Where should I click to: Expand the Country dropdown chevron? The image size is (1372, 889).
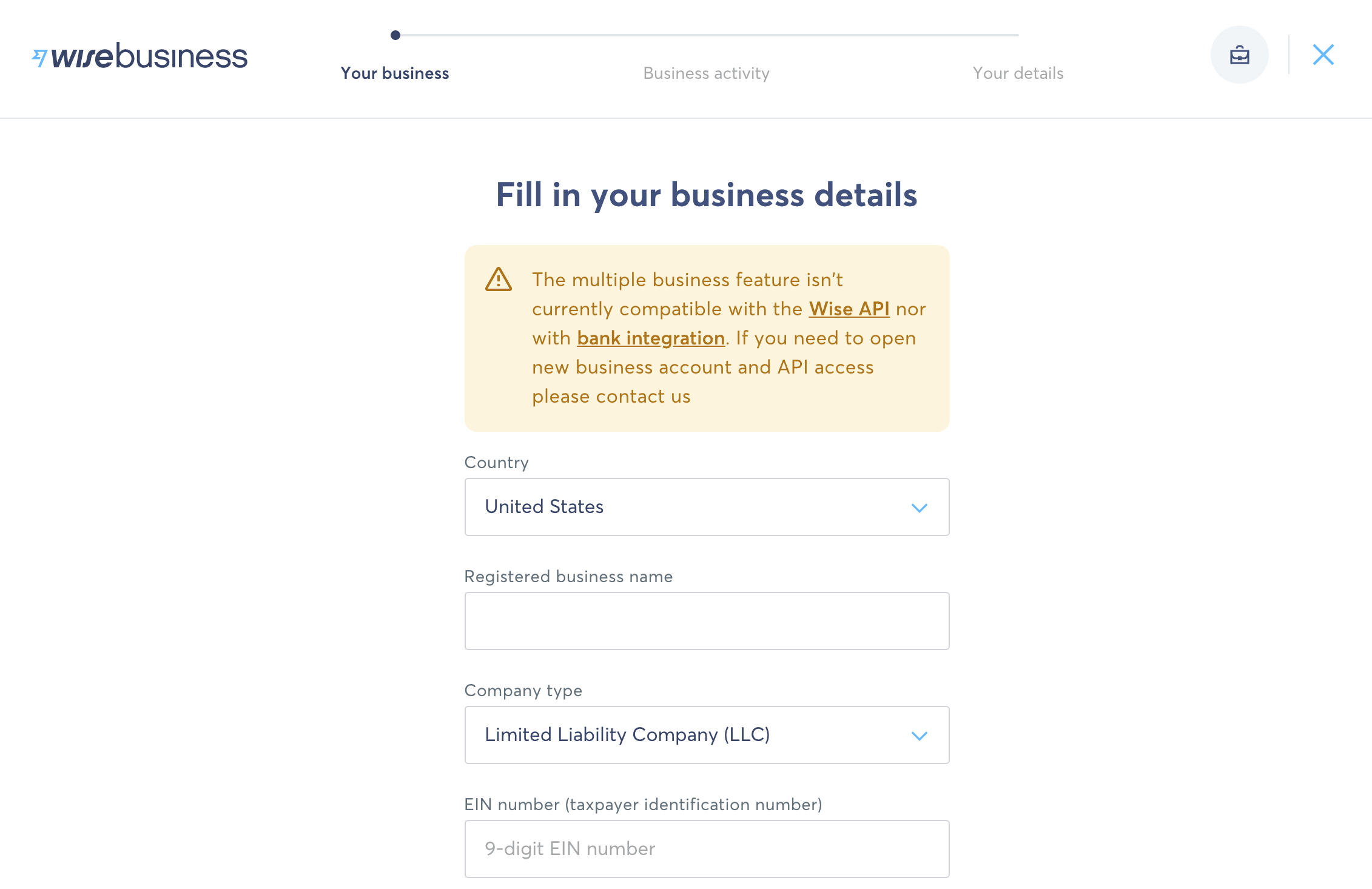920,508
